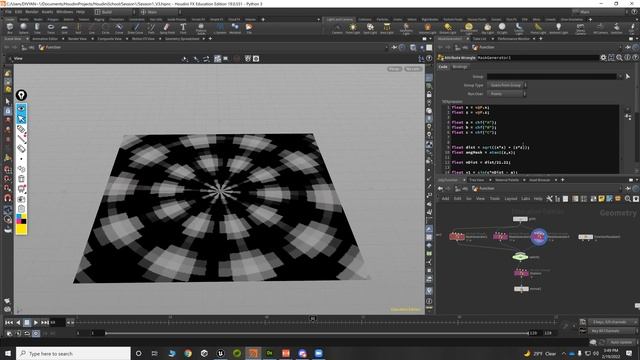Click the location pin icon above drawing toolbar
Image resolution: width=640 pixels, height=360 pixels.
coord(21,95)
